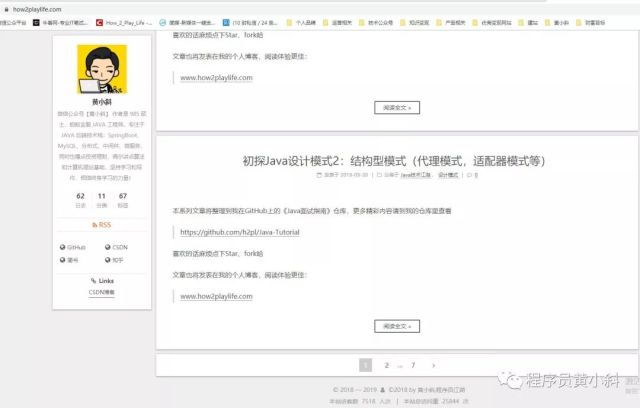Open the bookmark starting with "(10"
The width and height of the screenshot is (640, 408).
coord(250,22)
